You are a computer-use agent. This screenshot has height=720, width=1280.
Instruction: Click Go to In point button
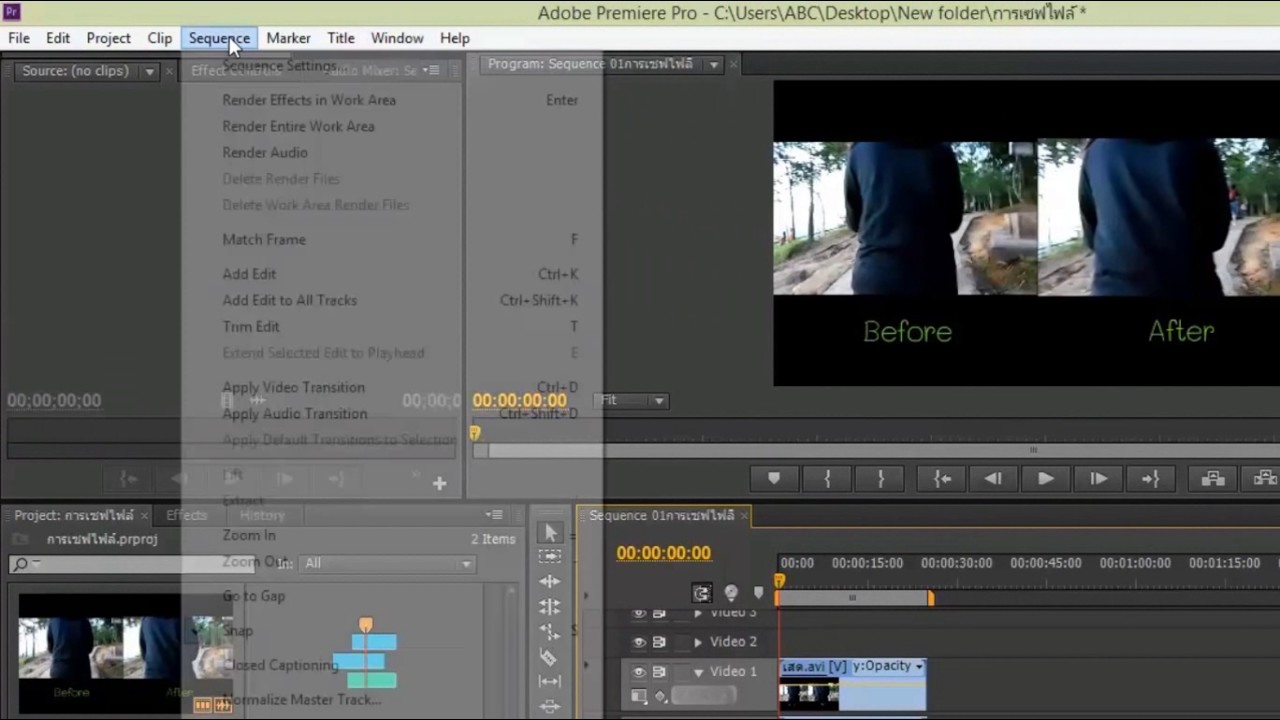click(x=942, y=479)
